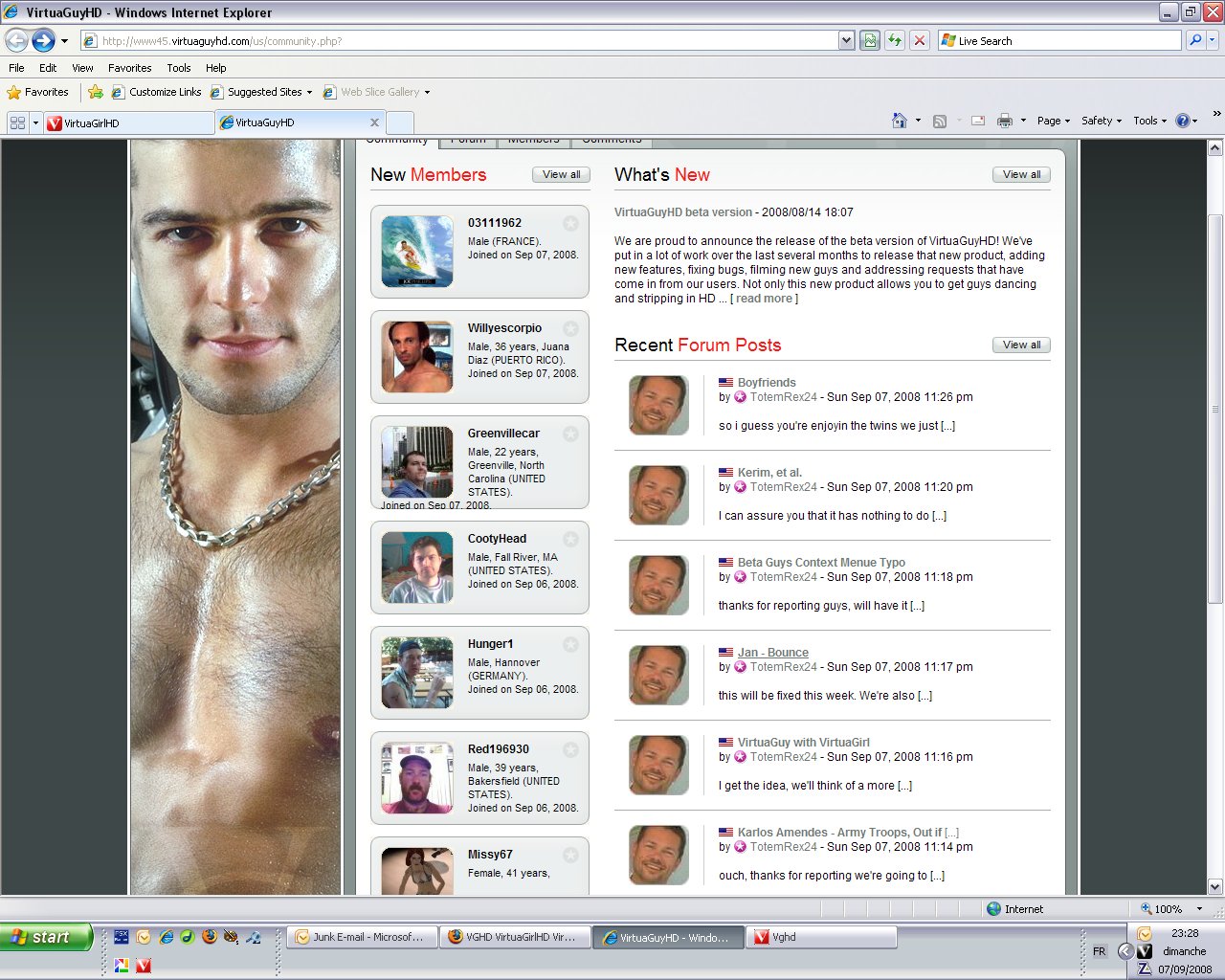This screenshot has height=980, width=1225.
Task: Open Quick Tabs view icon
Action: coord(17,122)
